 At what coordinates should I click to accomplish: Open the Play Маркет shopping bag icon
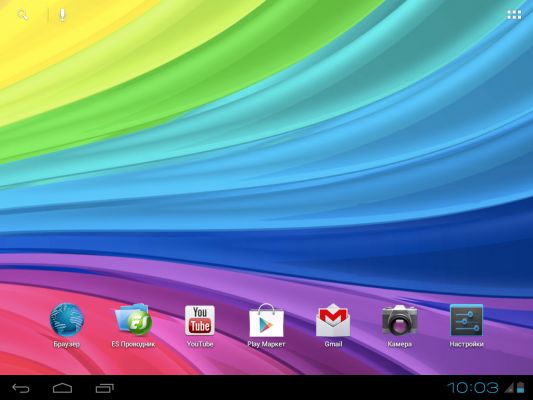(x=266, y=320)
